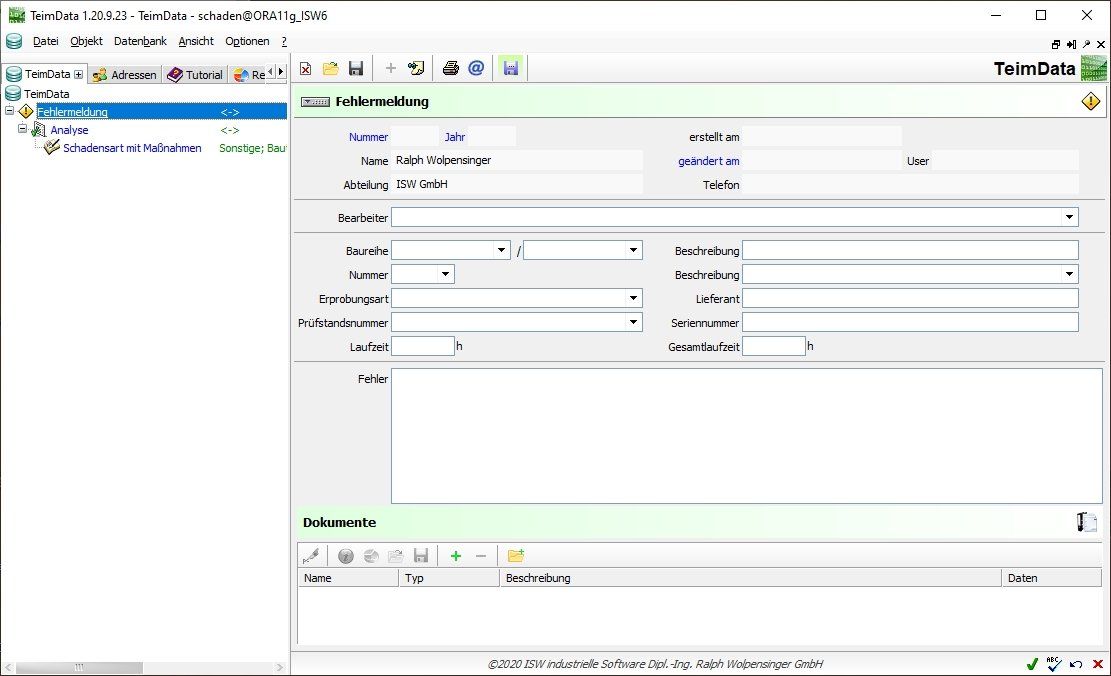Collapse the Analyse tree branch
Image resolution: width=1111 pixels, height=676 pixels.
click(22, 129)
